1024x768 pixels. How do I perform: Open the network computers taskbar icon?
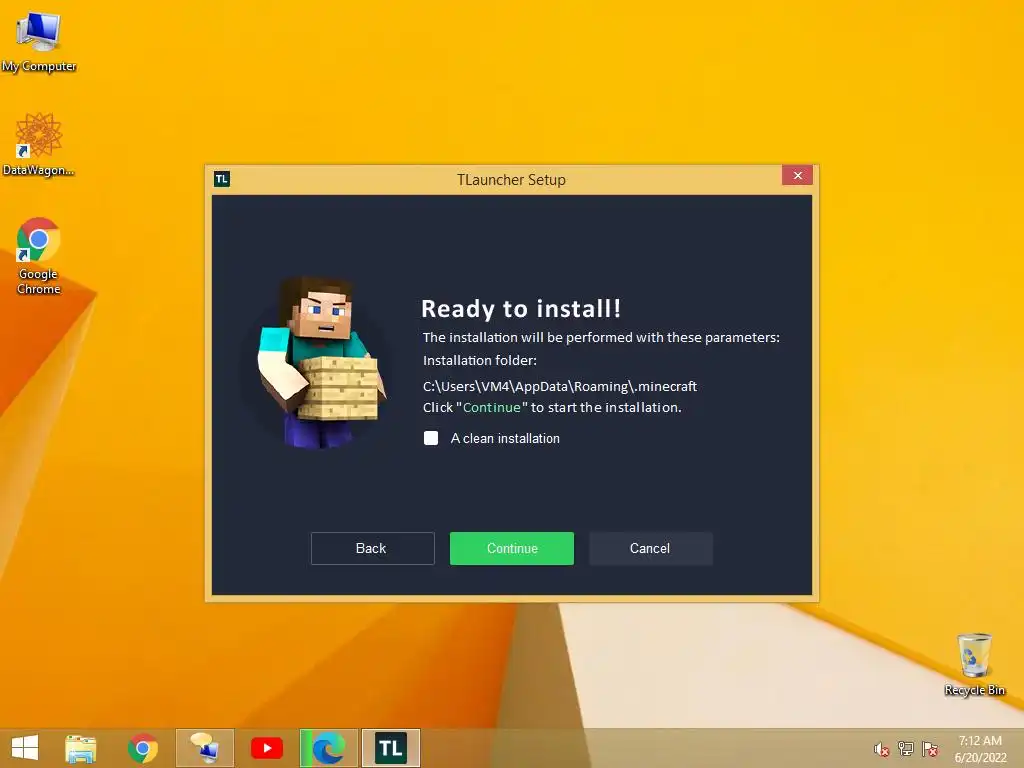click(x=204, y=748)
